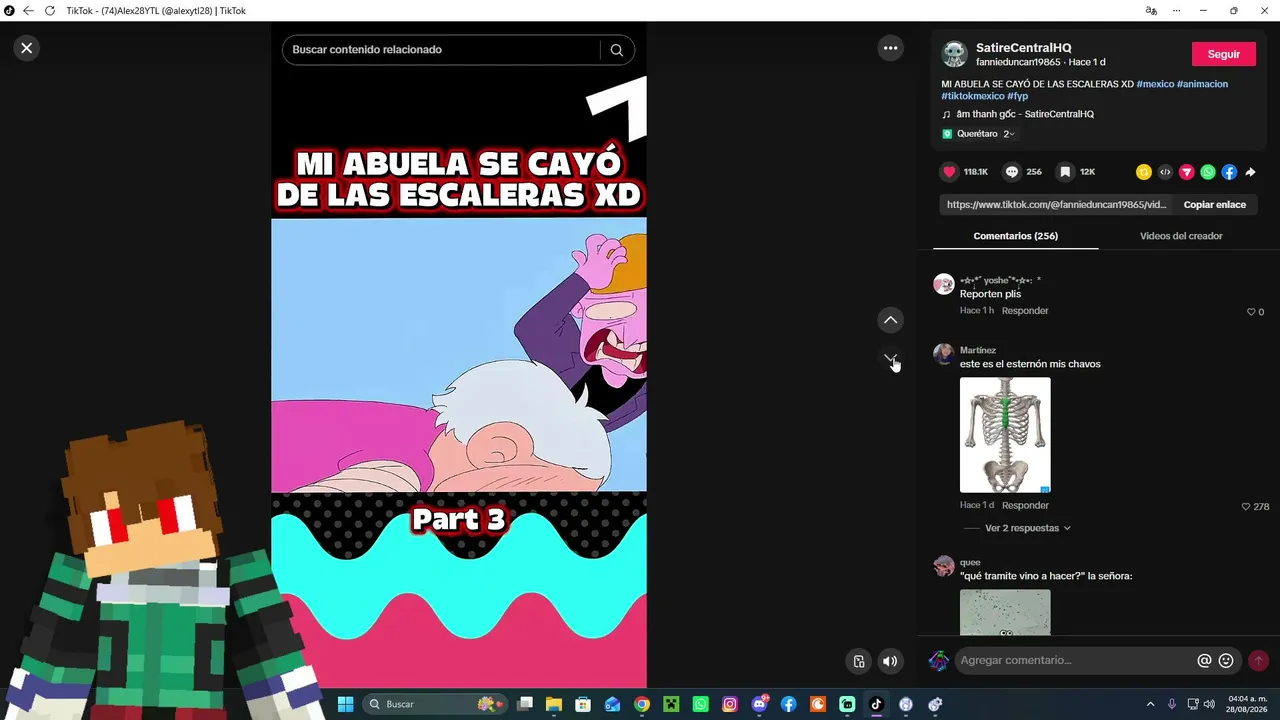Image resolution: width=1280 pixels, height=720 pixels.
Task: Open File Explorer from the taskbar
Action: pos(554,704)
